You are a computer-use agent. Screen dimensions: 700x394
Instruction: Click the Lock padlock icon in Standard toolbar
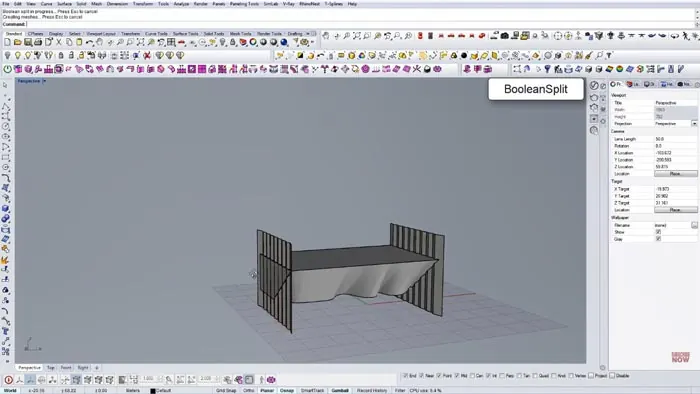coord(232,42)
